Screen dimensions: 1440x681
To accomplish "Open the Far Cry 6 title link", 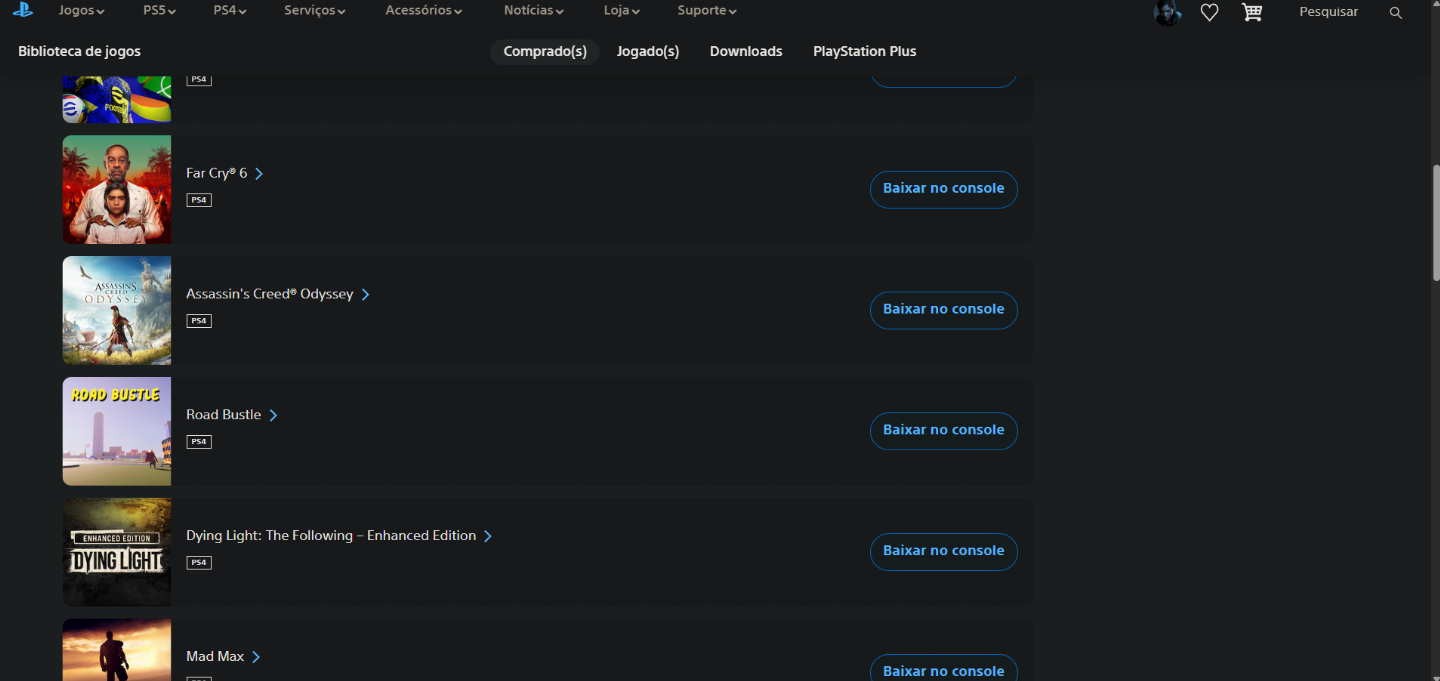I will tap(225, 174).
